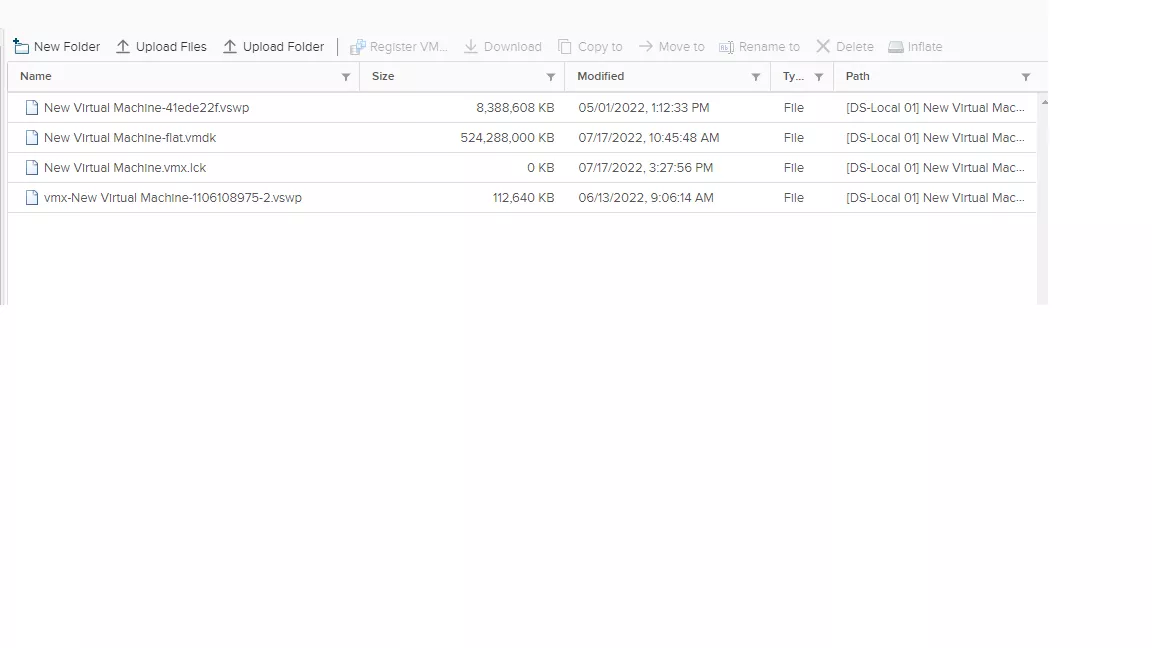
Task: Click modified date 07/17/2022, 3:27:56 PM
Action: click(646, 168)
